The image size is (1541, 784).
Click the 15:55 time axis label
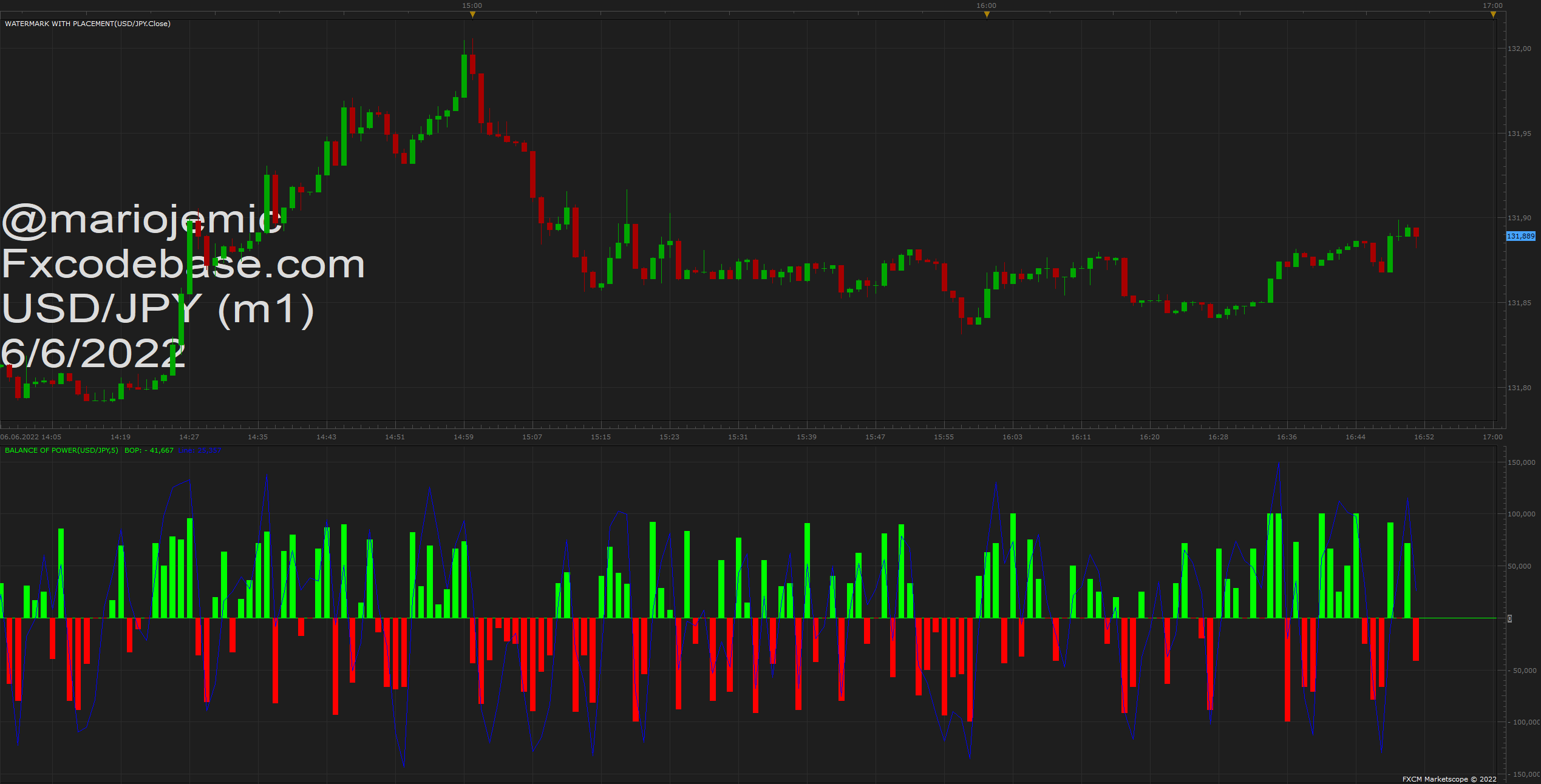(x=944, y=437)
